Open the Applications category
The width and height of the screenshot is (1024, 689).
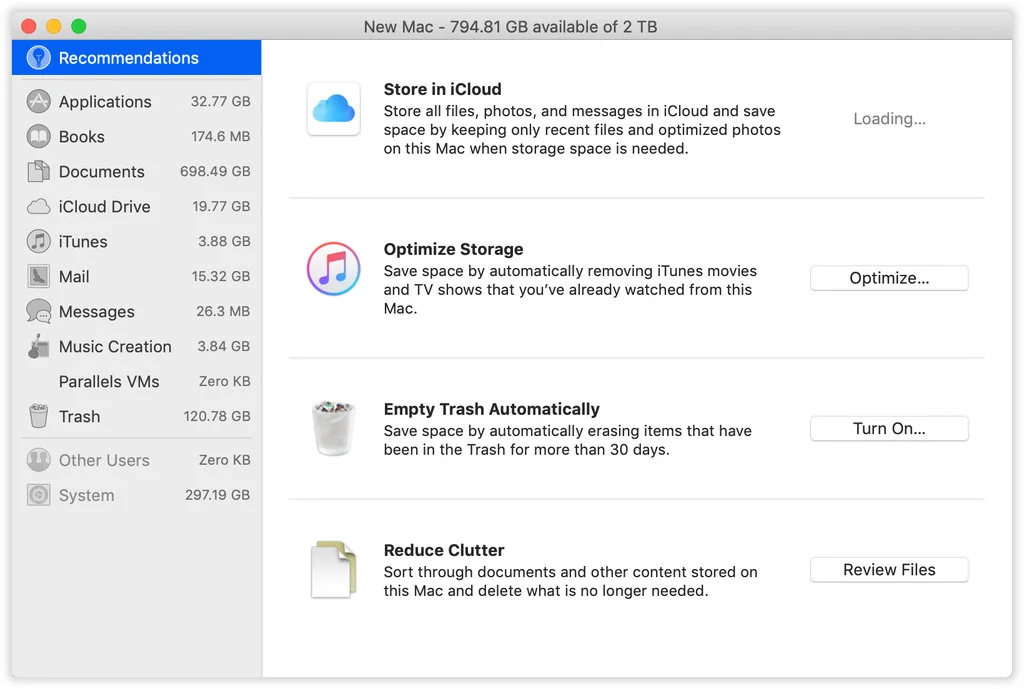(136, 101)
